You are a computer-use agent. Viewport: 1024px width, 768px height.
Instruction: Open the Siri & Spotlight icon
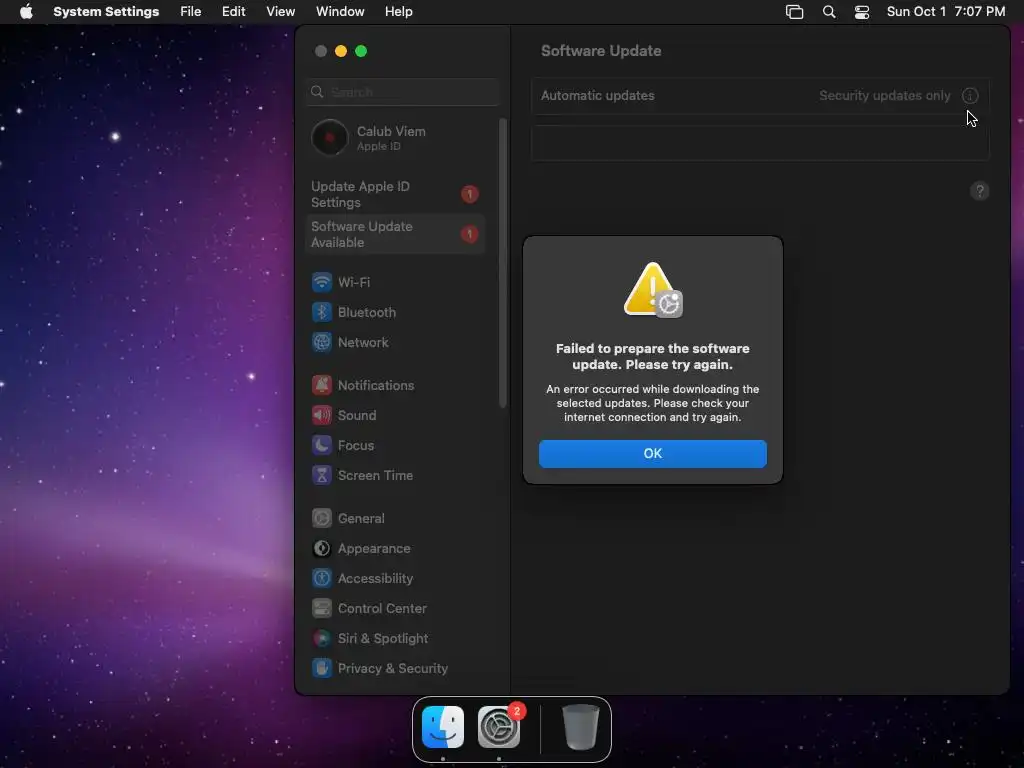coord(322,639)
